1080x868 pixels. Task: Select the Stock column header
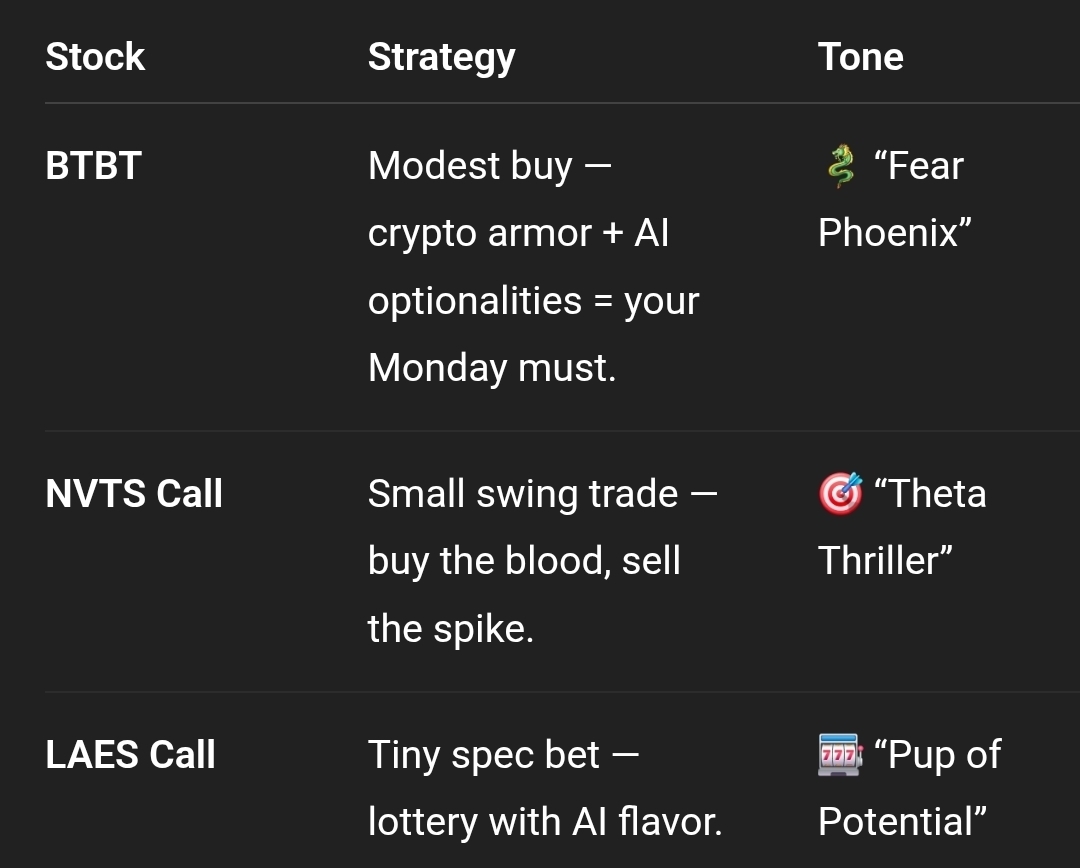[x=95, y=57]
